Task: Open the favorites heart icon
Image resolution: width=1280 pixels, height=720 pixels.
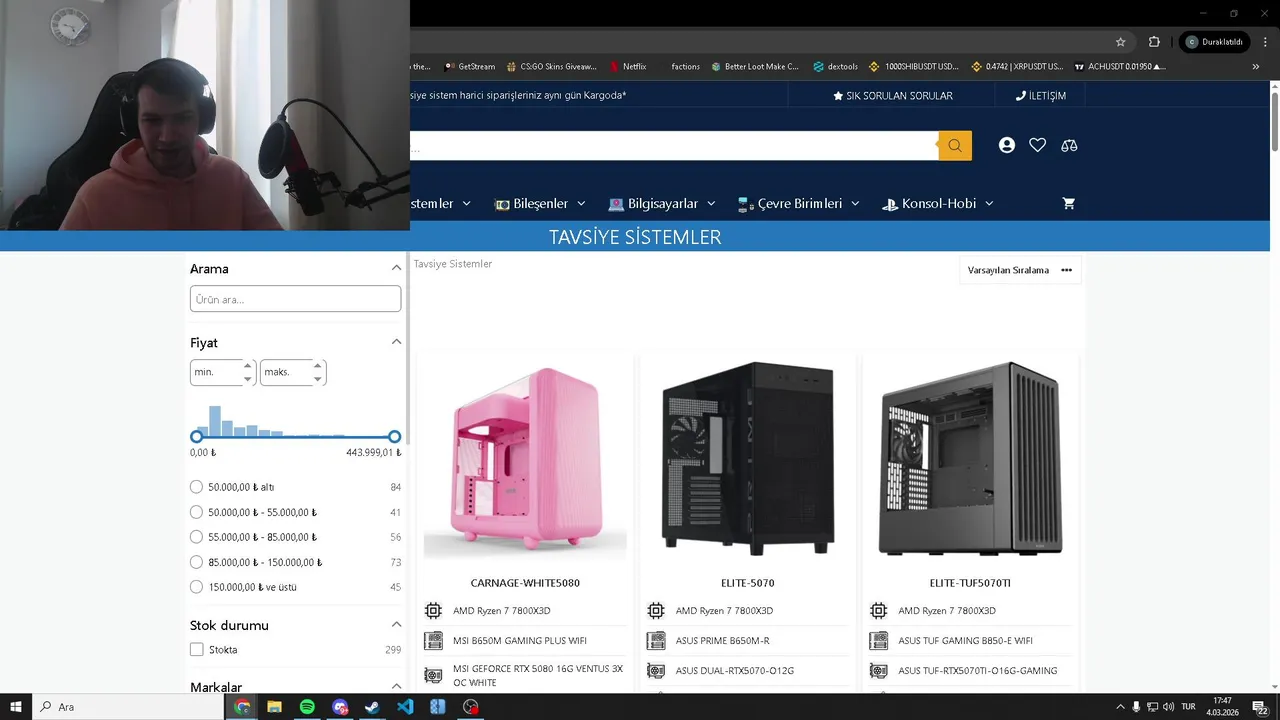Action: 1038,145
